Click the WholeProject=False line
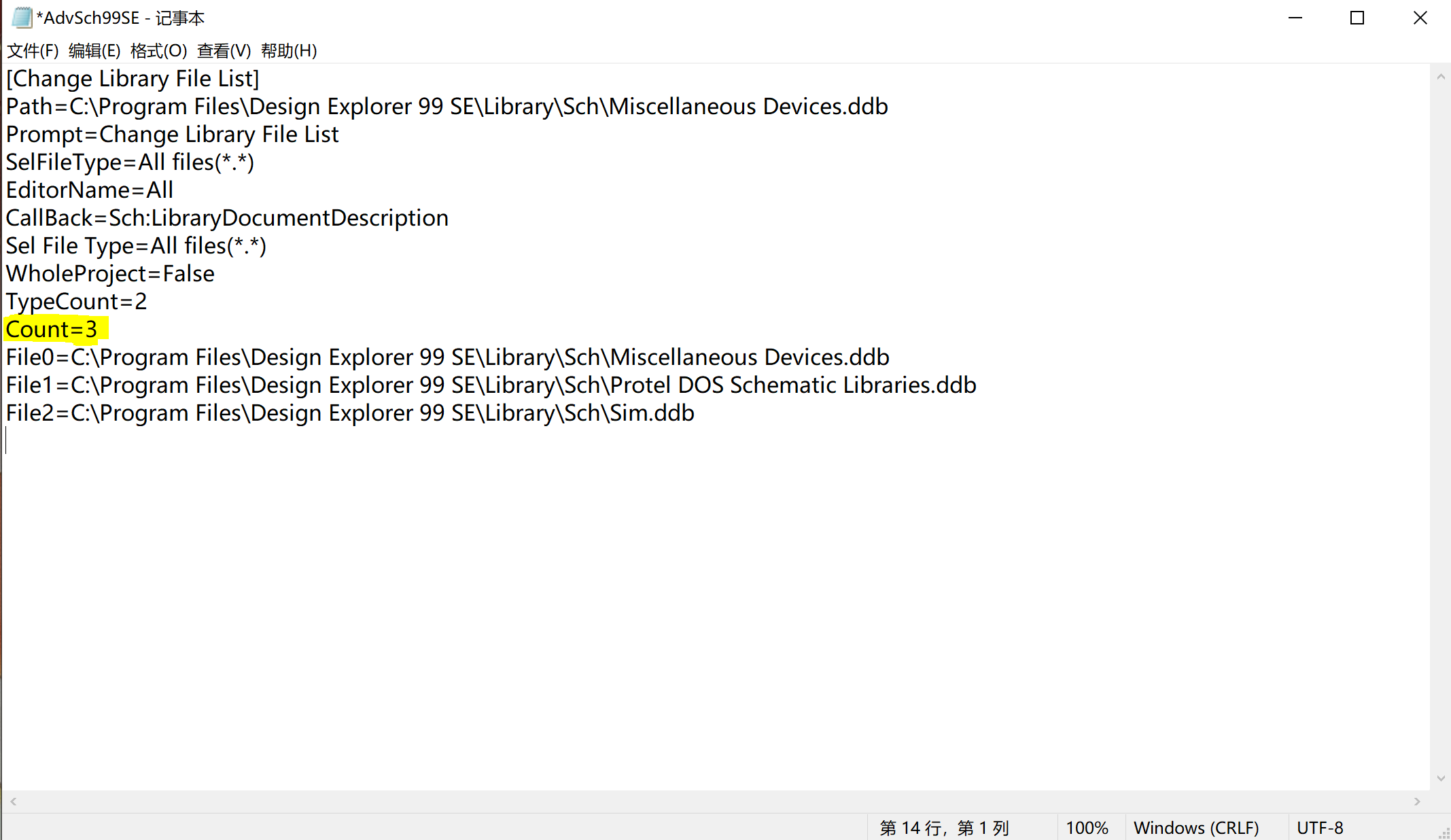This screenshot has height=840, width=1451. coord(110,274)
